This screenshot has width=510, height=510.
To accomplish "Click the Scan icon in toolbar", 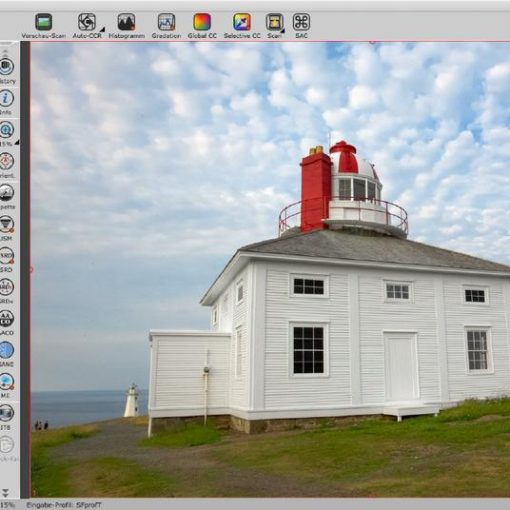I will 274,22.
